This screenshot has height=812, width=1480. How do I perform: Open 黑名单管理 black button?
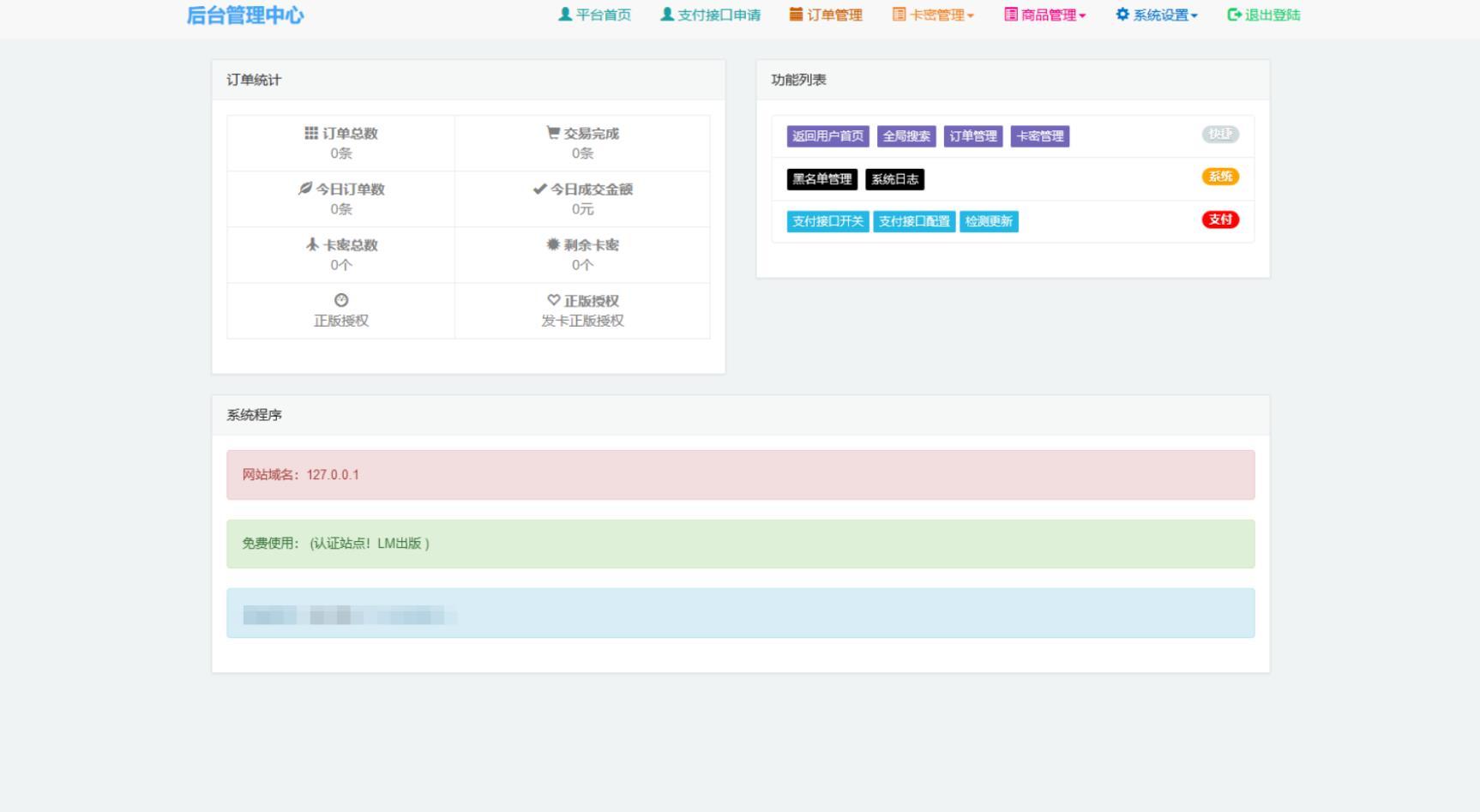click(x=822, y=179)
